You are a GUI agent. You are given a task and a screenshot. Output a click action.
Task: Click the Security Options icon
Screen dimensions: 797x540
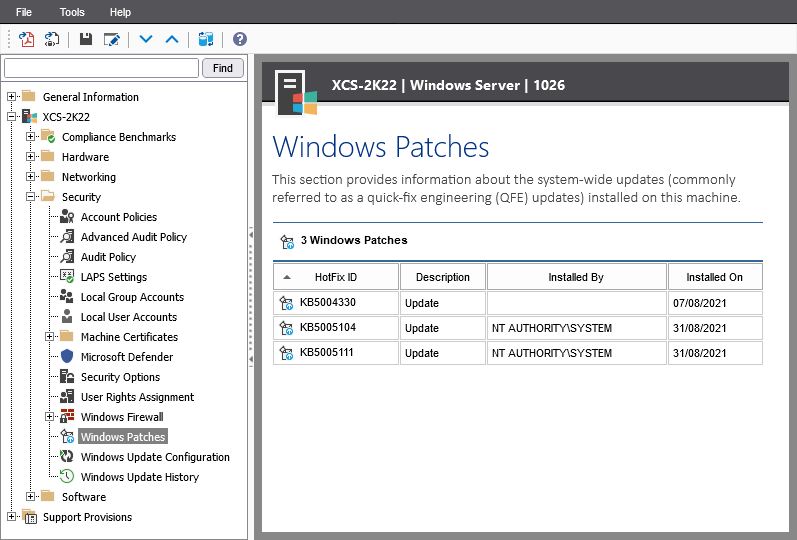pyautogui.click(x=67, y=377)
